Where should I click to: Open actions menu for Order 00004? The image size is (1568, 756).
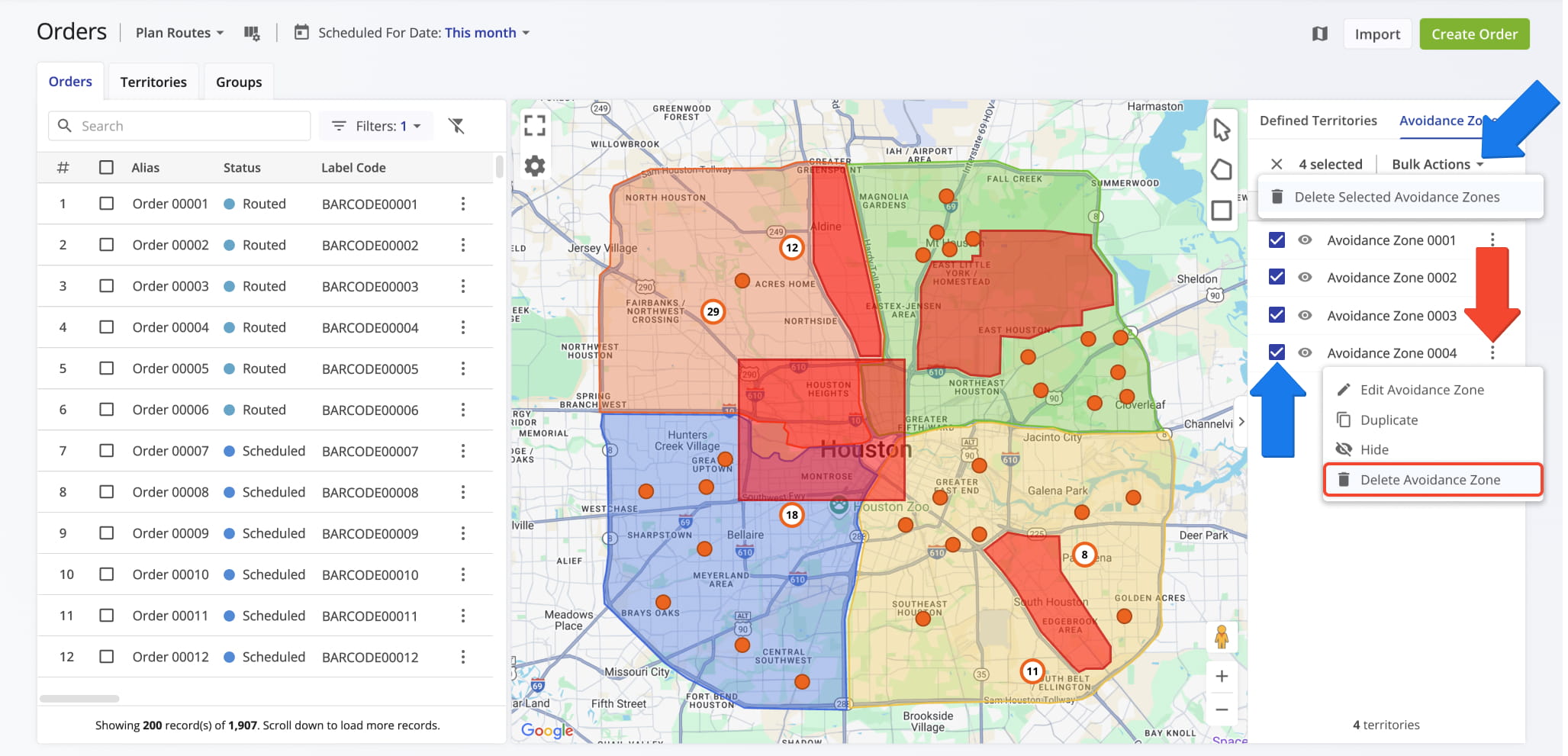463,327
